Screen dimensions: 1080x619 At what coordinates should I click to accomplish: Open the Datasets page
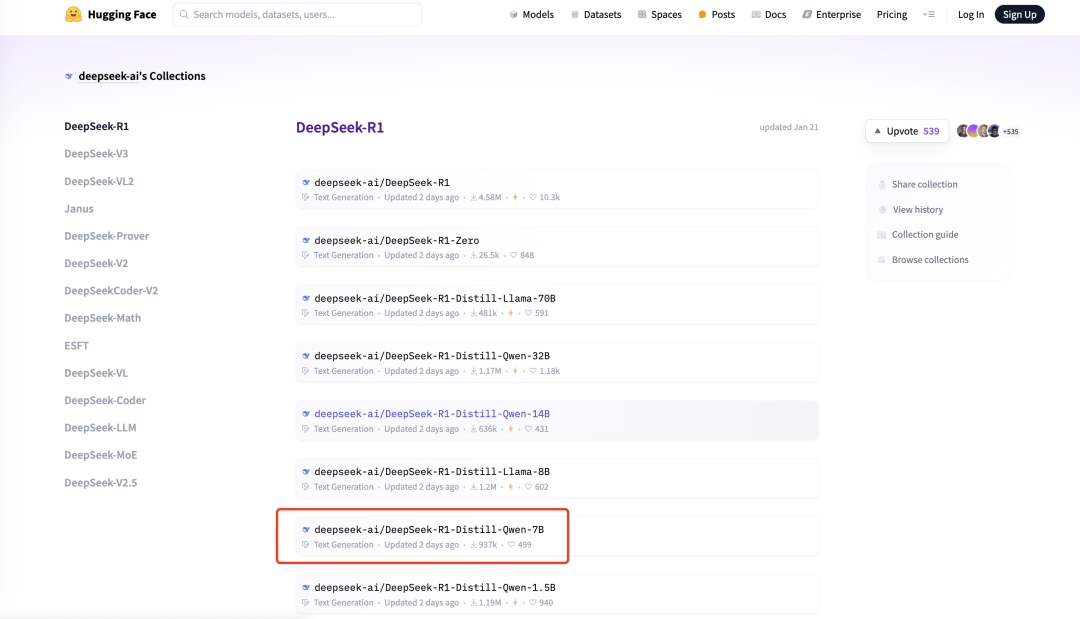click(x=596, y=14)
